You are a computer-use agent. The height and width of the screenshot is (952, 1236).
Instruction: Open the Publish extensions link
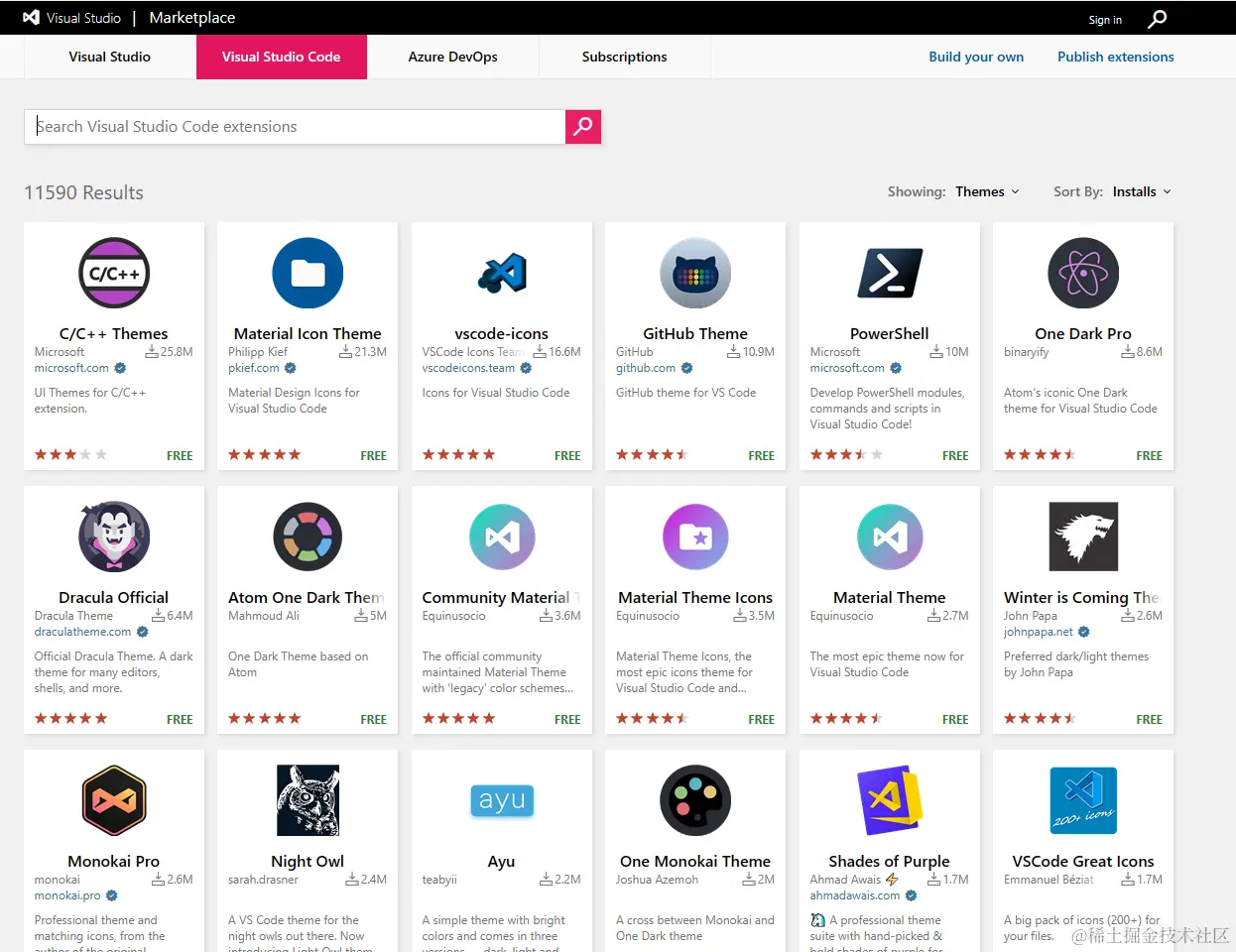point(1116,57)
